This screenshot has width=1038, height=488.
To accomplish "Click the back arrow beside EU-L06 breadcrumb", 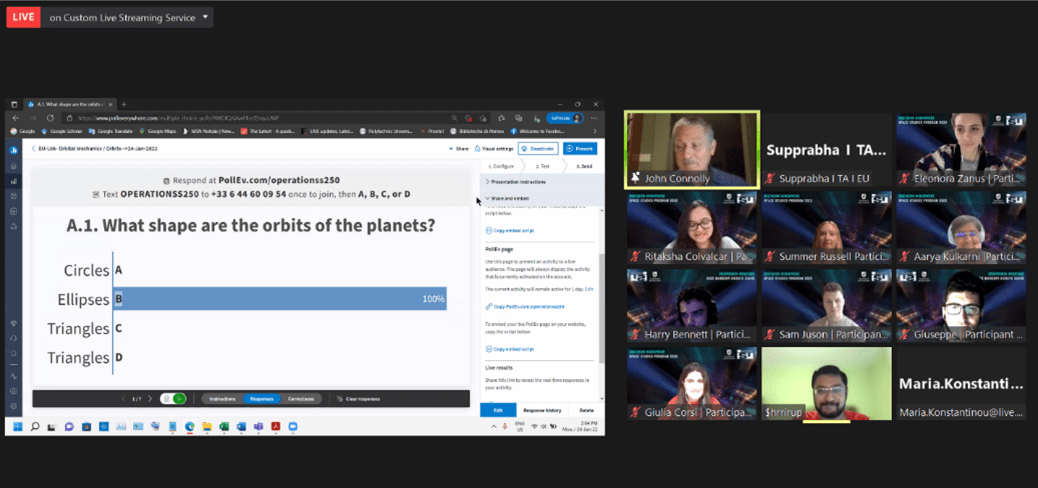I will (33, 148).
